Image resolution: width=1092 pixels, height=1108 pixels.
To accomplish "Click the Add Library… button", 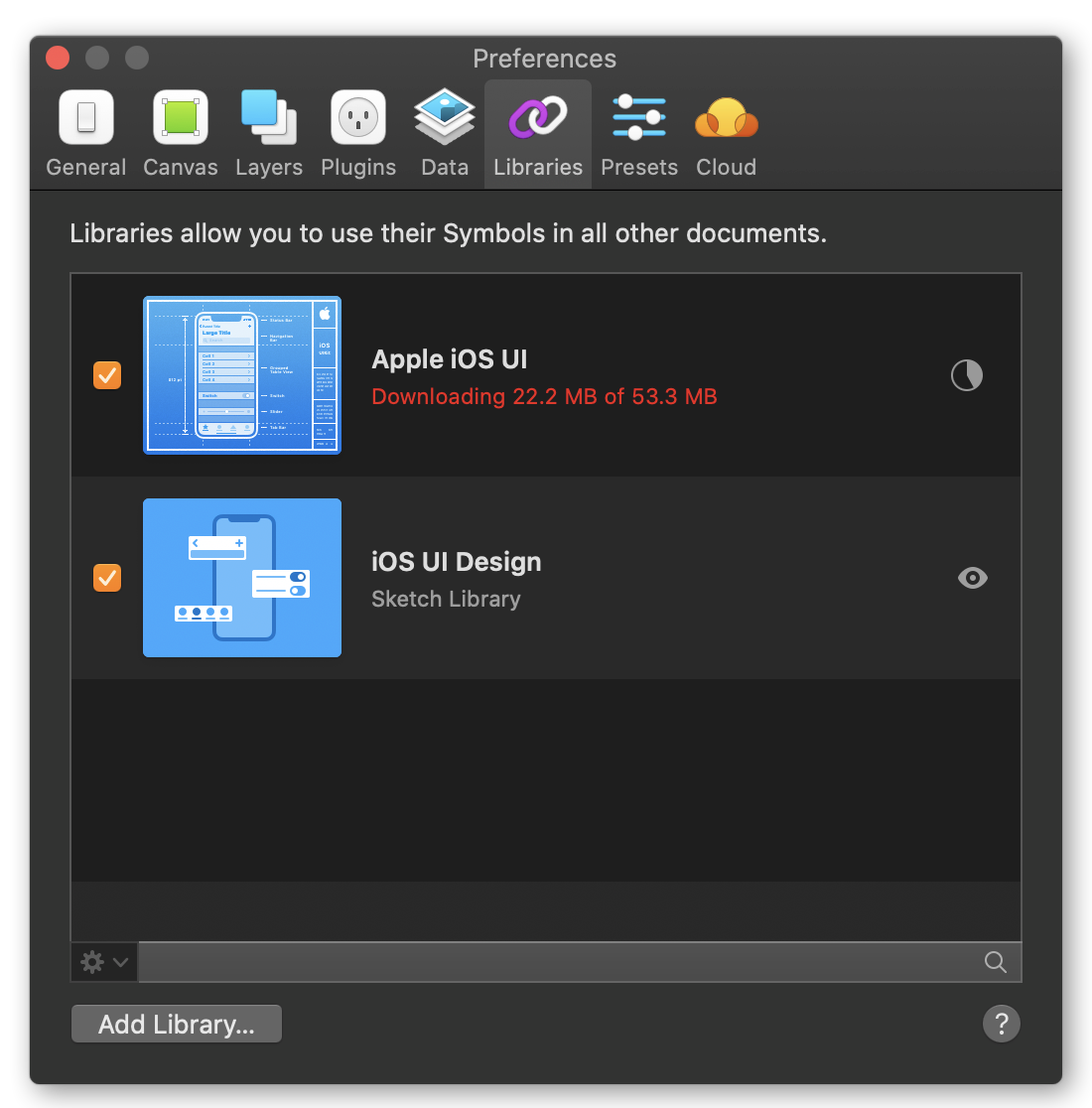I will click(x=177, y=1024).
